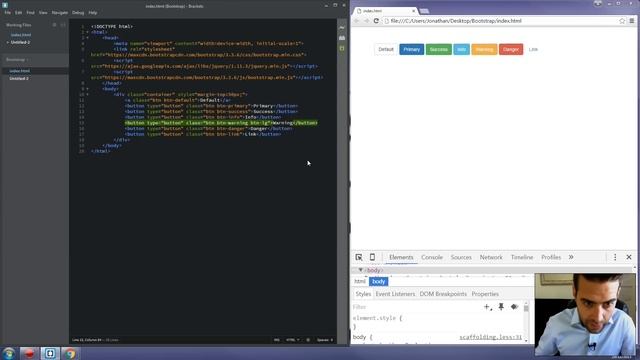Open the Find menu in Brackets

31,13
